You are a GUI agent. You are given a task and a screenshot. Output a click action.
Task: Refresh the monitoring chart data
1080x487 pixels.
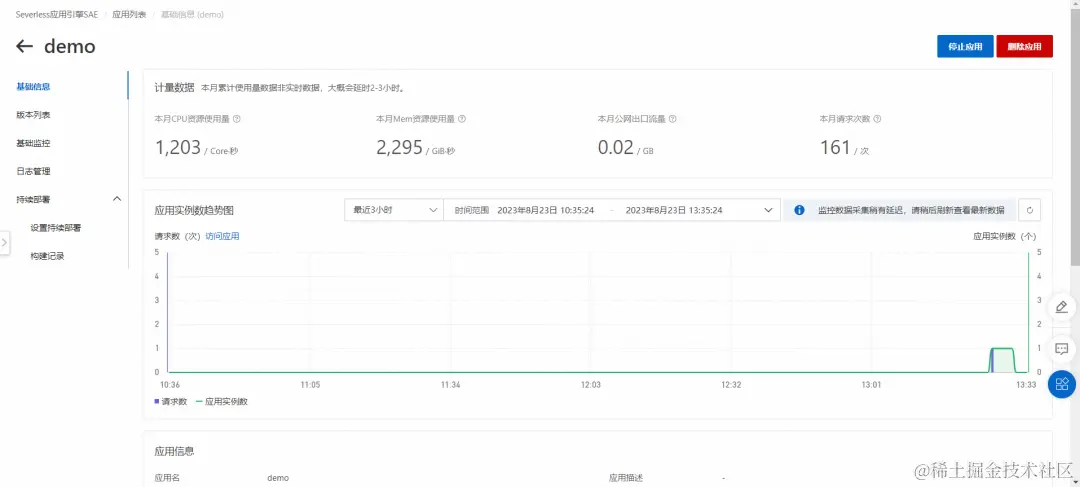(1030, 210)
